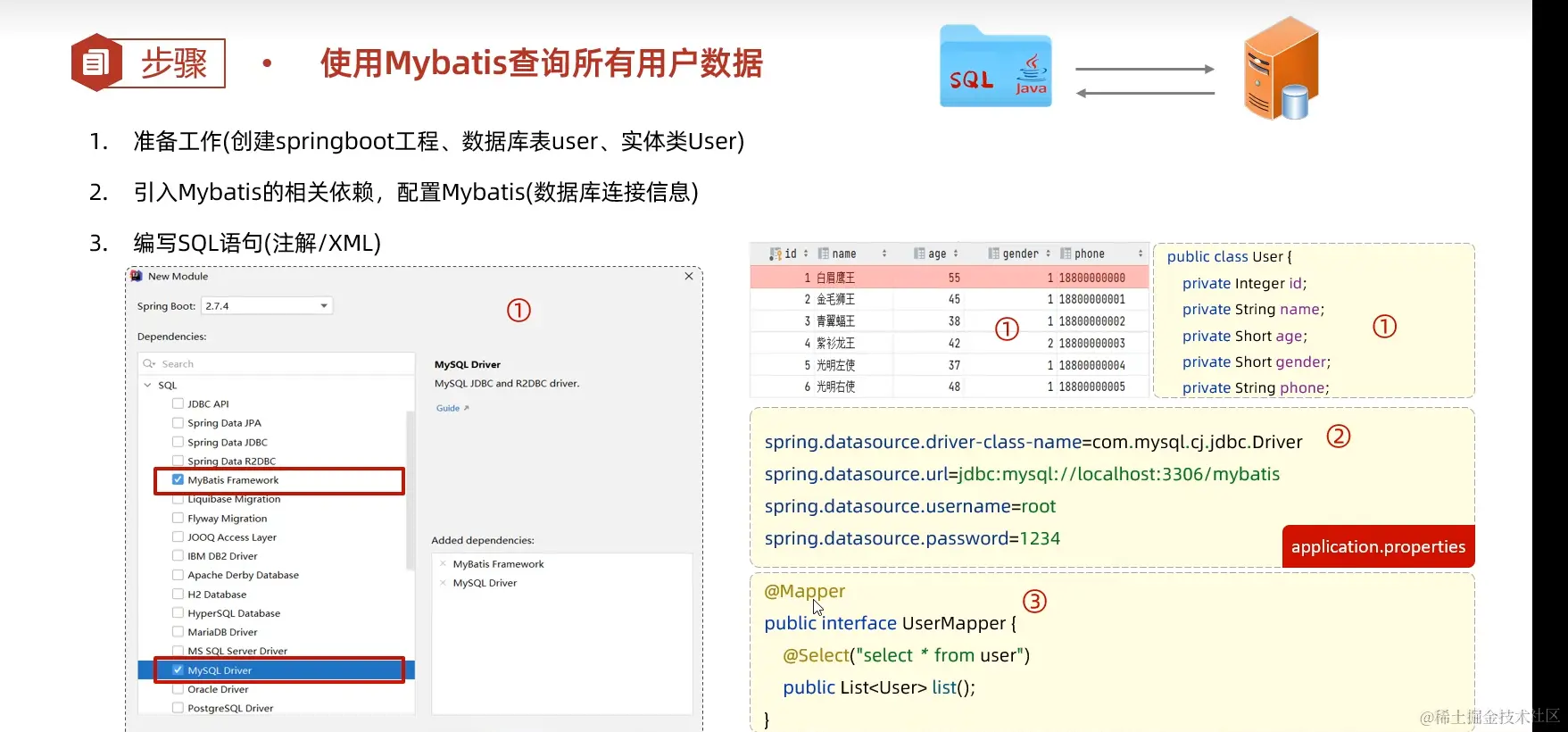Screen dimensions: 1568x732
Task: Close the New Module dialog
Action: (x=689, y=277)
